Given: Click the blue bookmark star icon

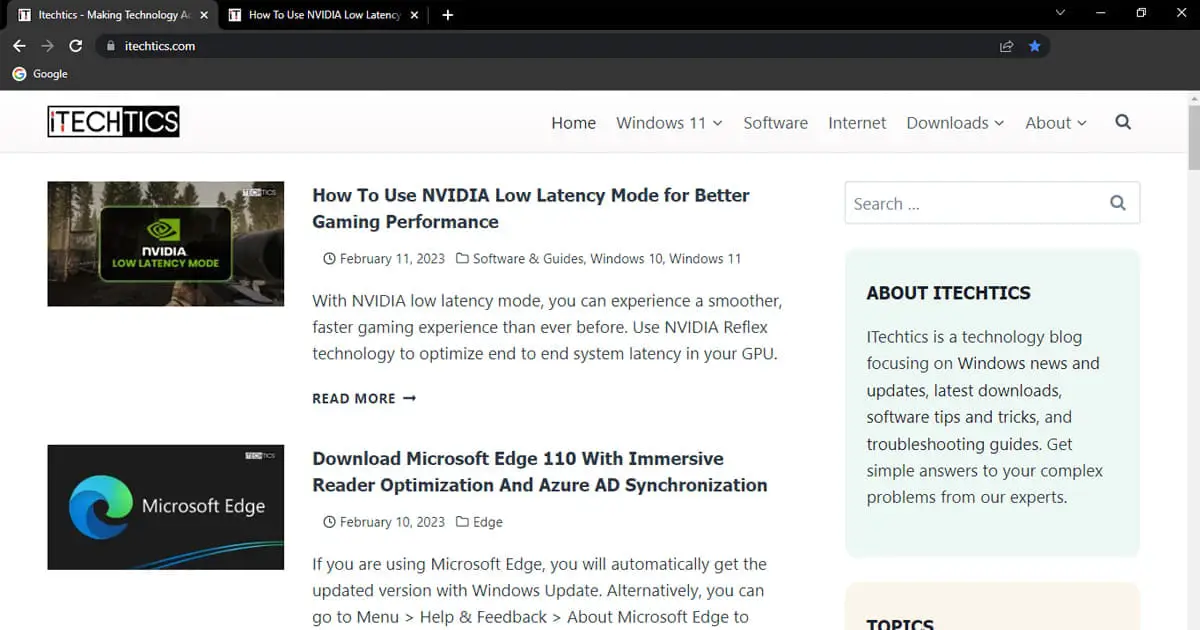Looking at the screenshot, I should pyautogui.click(x=1035, y=46).
